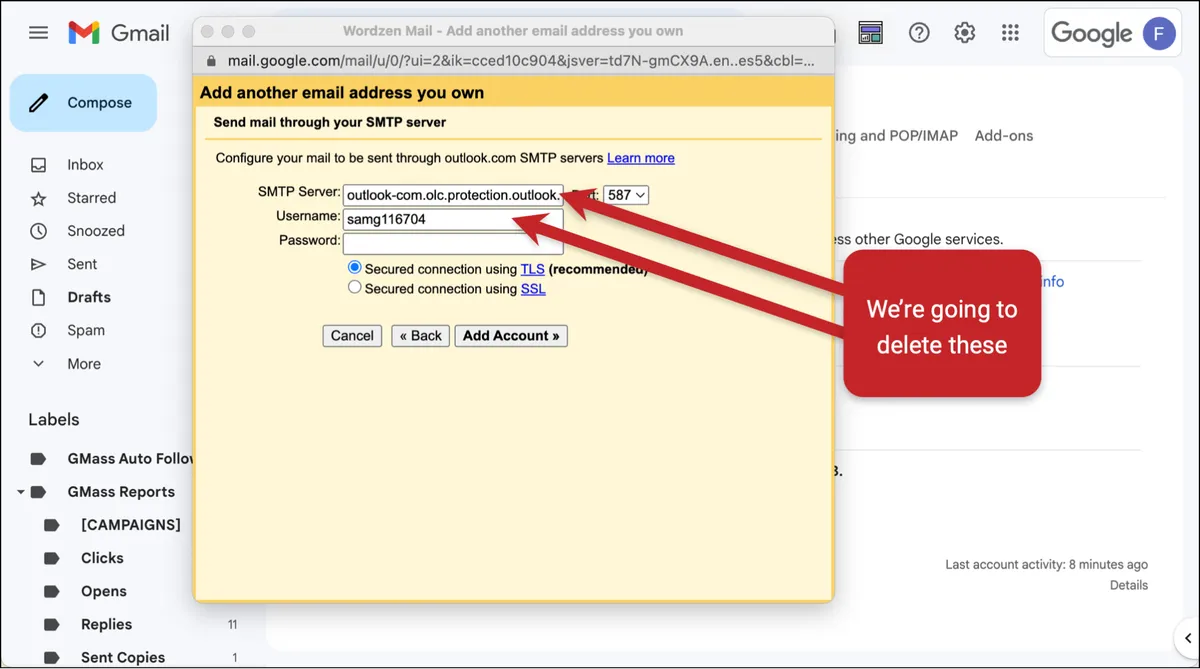Screen dimensions: 1200x669
Task: Collapse the GMass Reports label tree
Action: point(20,492)
